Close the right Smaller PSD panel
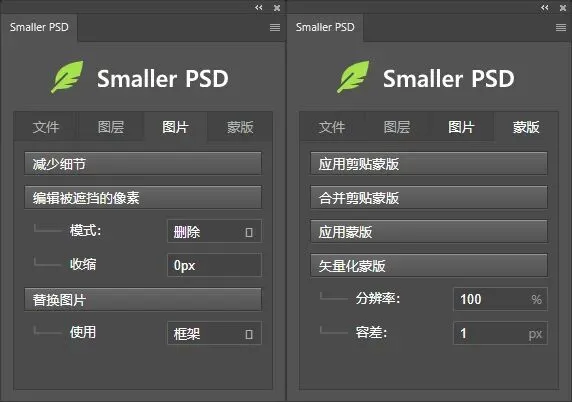 [x=563, y=8]
